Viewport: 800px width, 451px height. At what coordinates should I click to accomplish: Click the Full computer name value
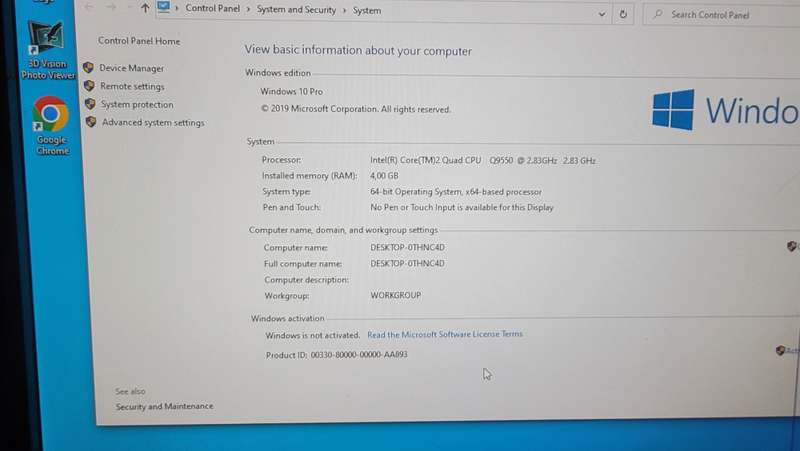[407, 263]
